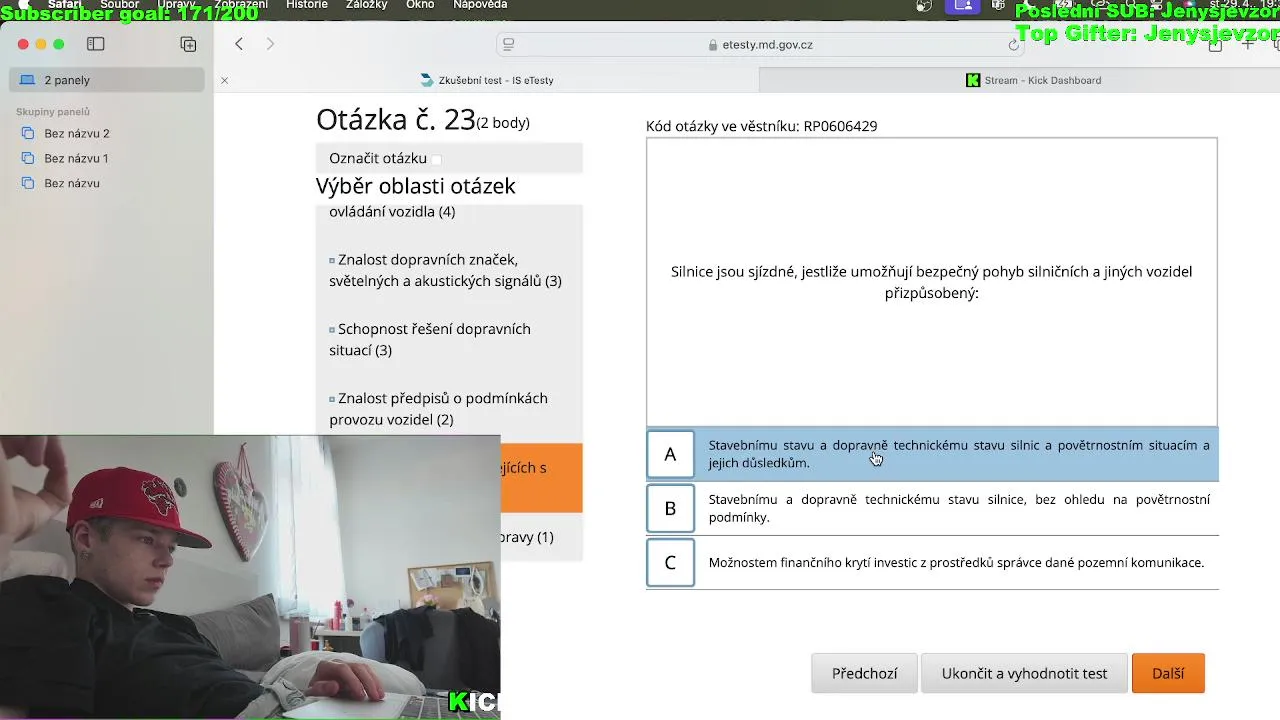
Task: Select category Znalost dopravních značek
Action: coord(446,270)
